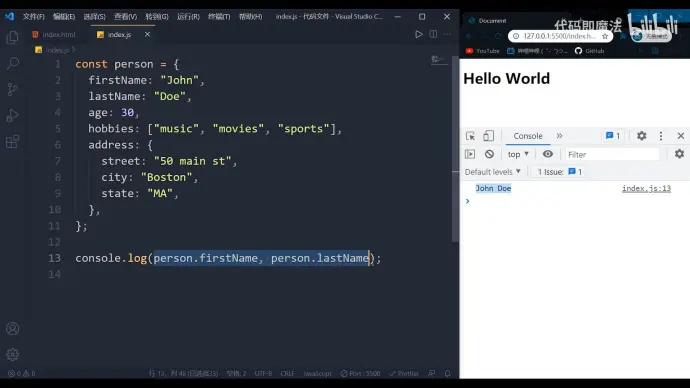
Task: Open the 文件(F) menu
Action: (33, 17)
